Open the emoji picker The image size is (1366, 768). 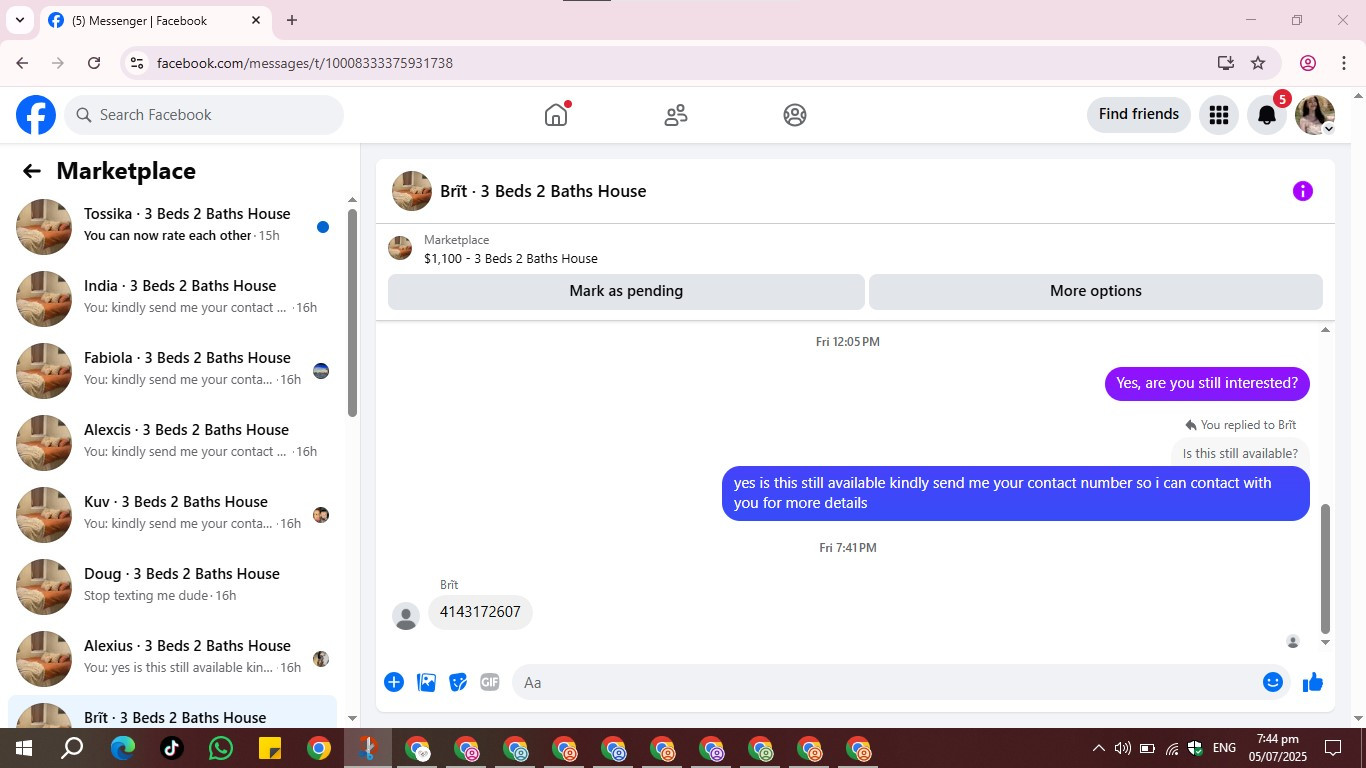tap(1273, 682)
